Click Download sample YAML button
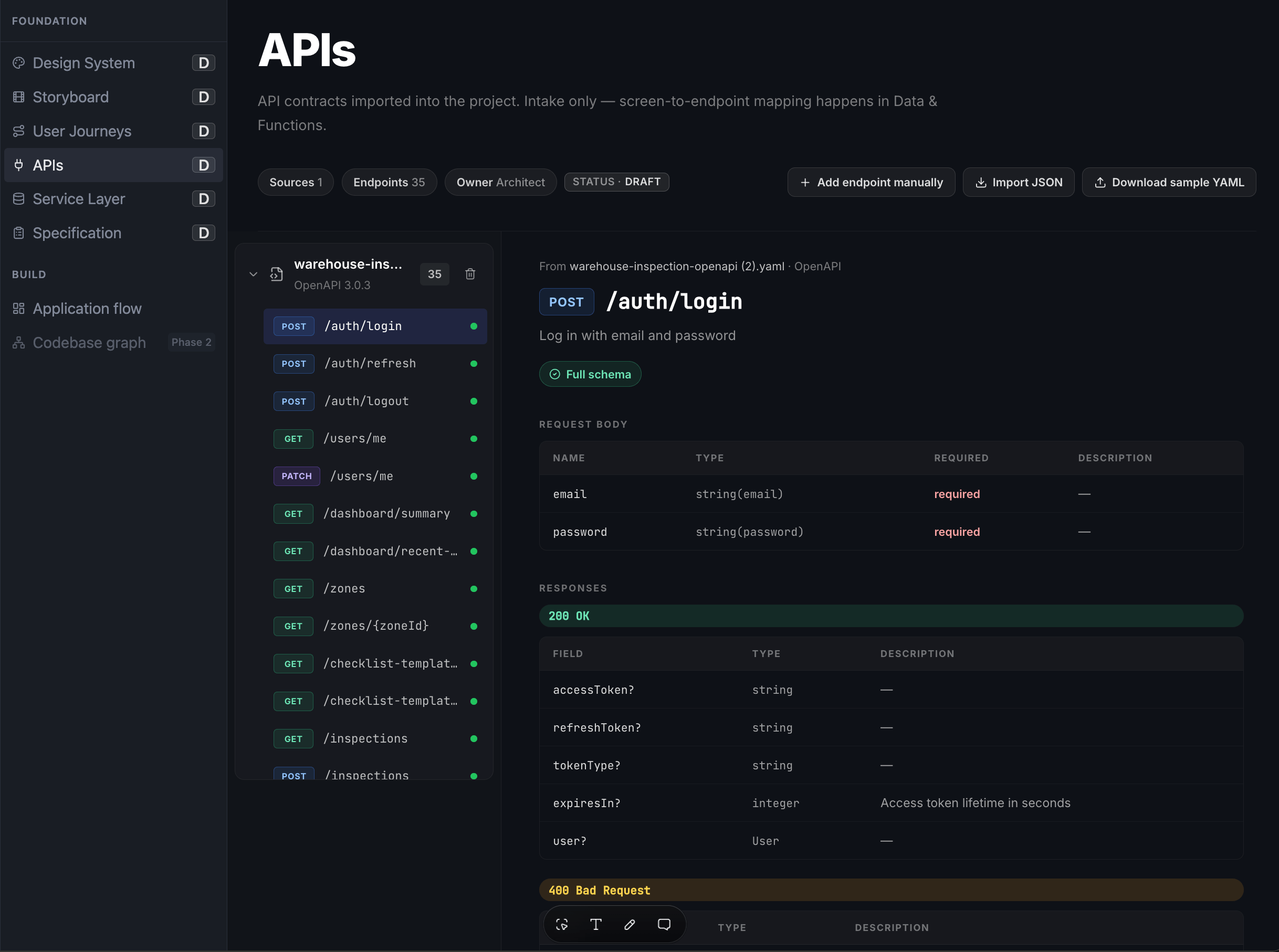The image size is (1279, 952). click(1168, 182)
